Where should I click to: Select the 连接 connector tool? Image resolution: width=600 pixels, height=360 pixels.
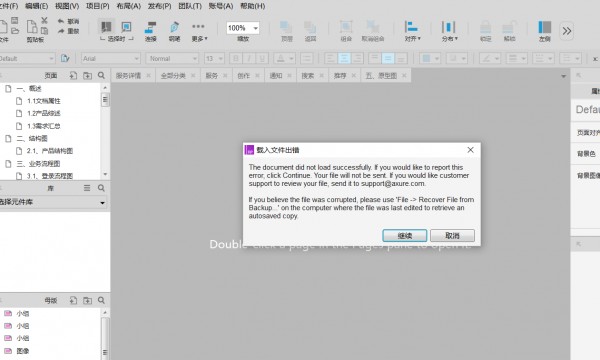(x=150, y=31)
